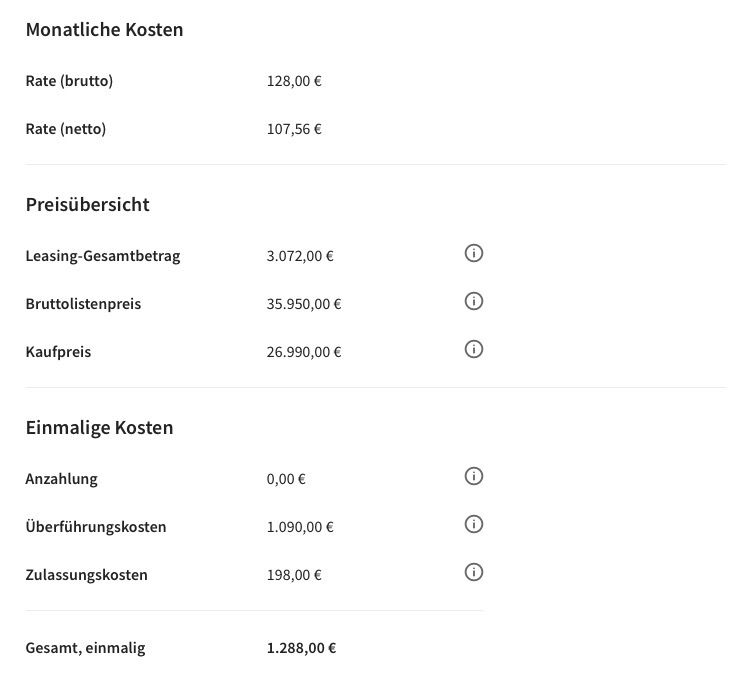Show info tooltip for Kaufpreis

tap(474, 349)
